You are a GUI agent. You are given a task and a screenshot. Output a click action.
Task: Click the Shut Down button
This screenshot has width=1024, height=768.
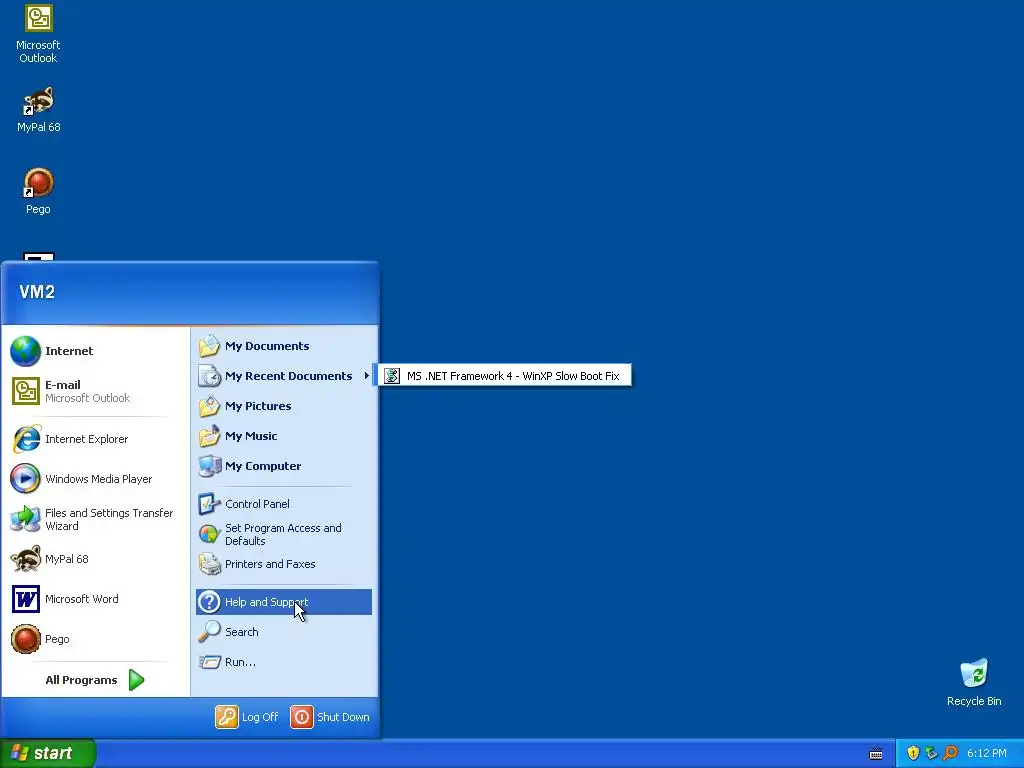point(330,716)
